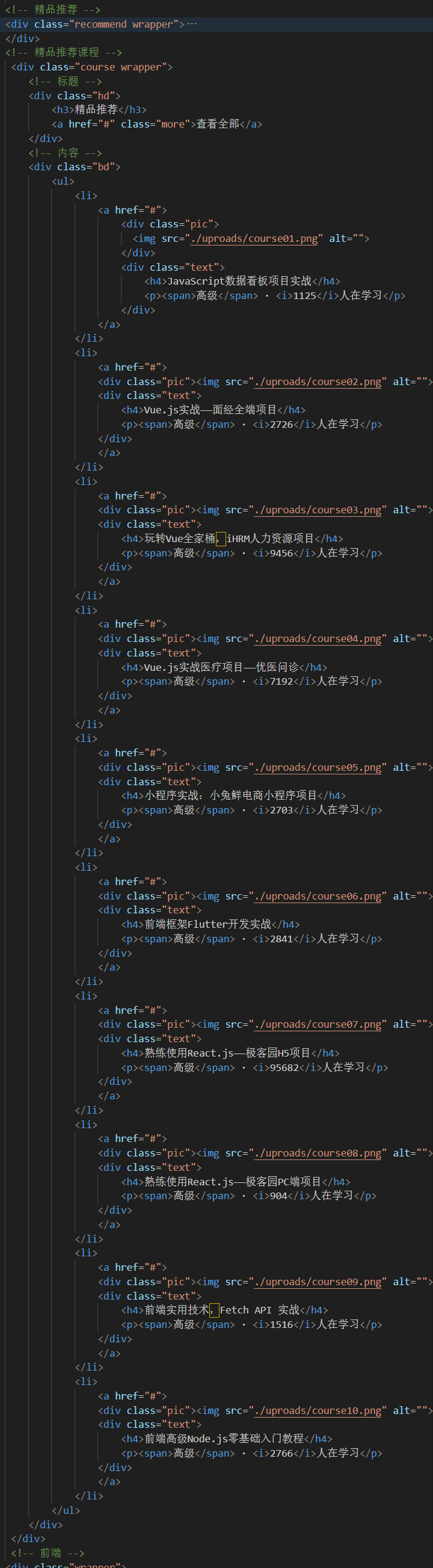Follow the course02.png image source link
Viewport: 433px width, 1568px height.
click(318, 381)
